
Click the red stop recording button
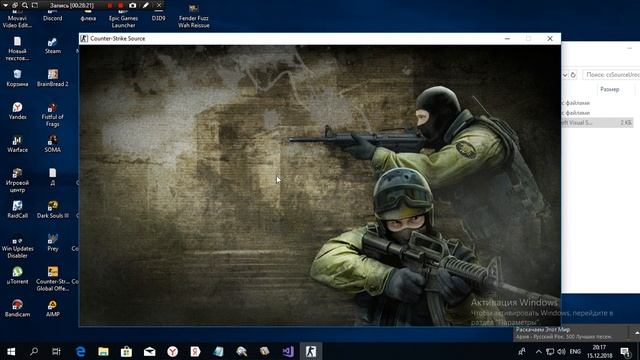tap(121, 5)
